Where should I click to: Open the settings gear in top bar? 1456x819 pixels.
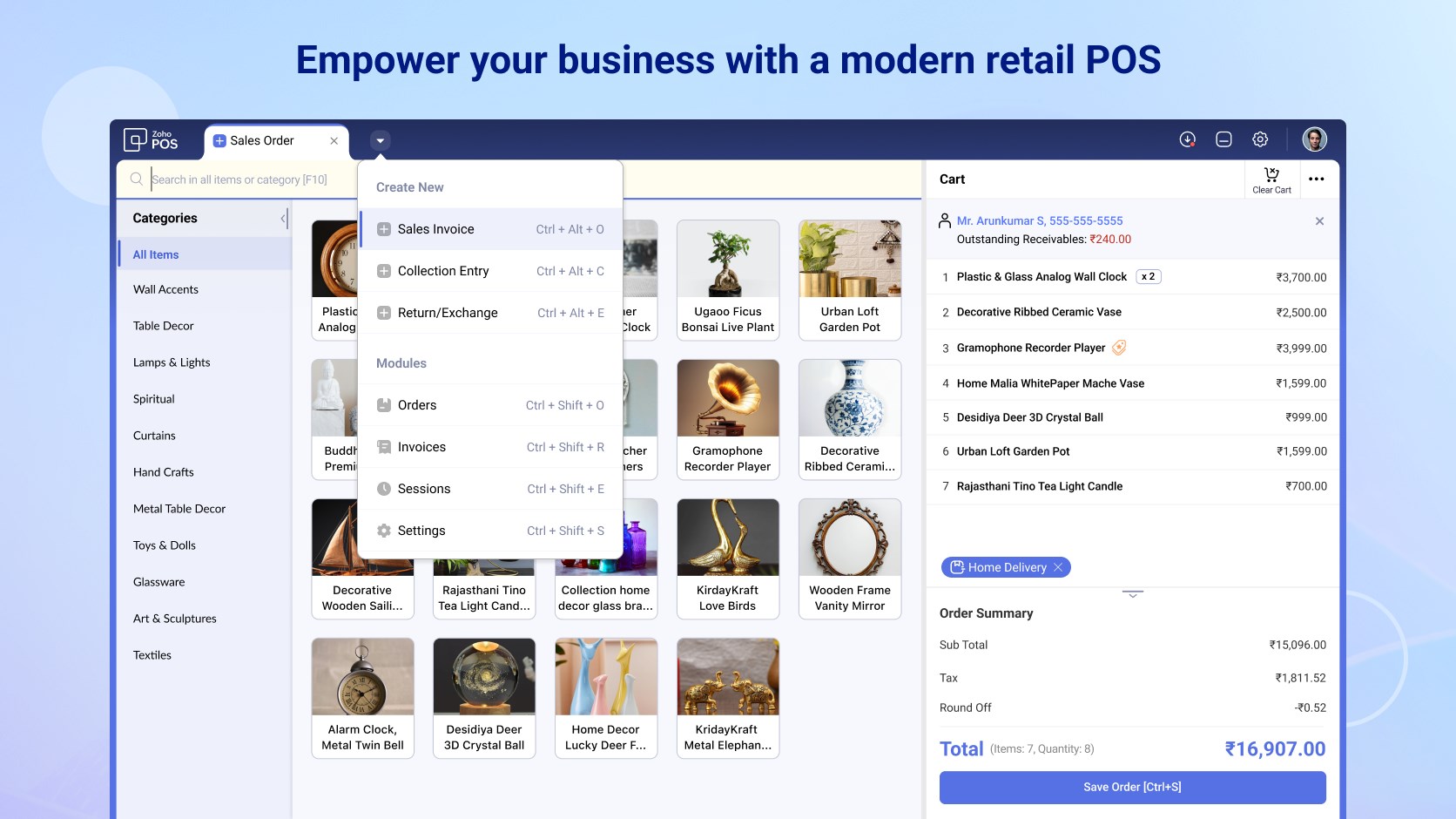(x=1260, y=139)
